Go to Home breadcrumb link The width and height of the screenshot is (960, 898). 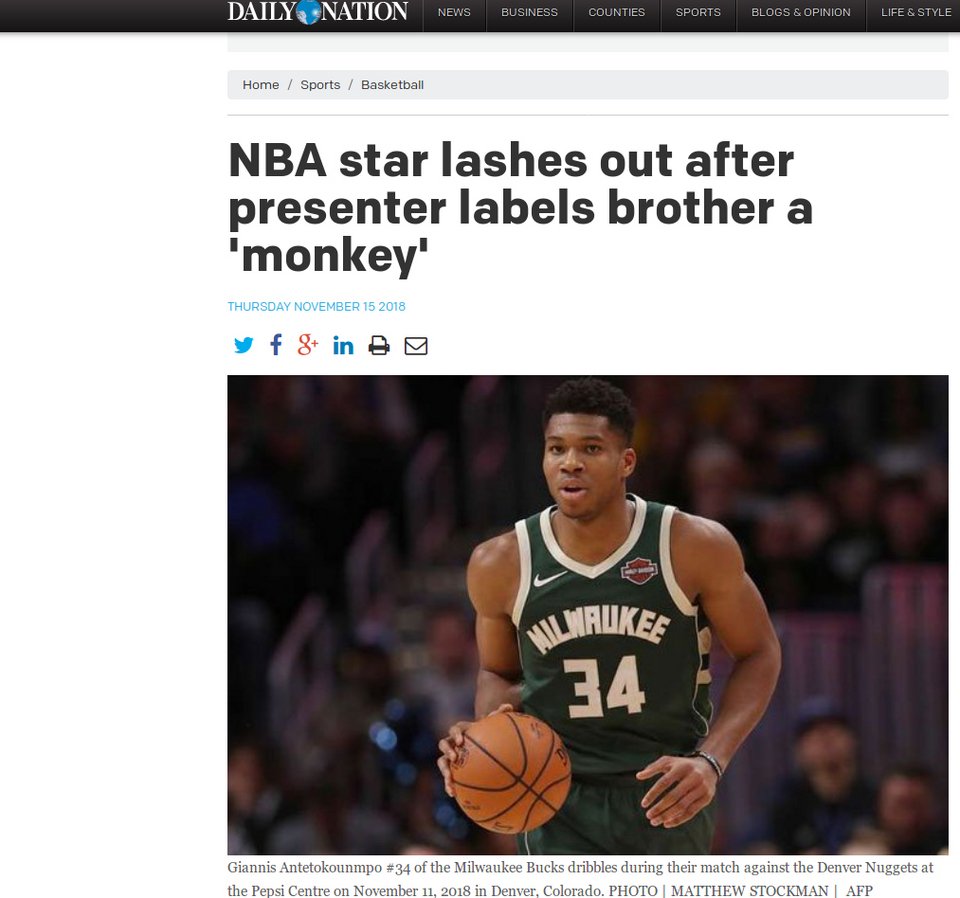[261, 85]
